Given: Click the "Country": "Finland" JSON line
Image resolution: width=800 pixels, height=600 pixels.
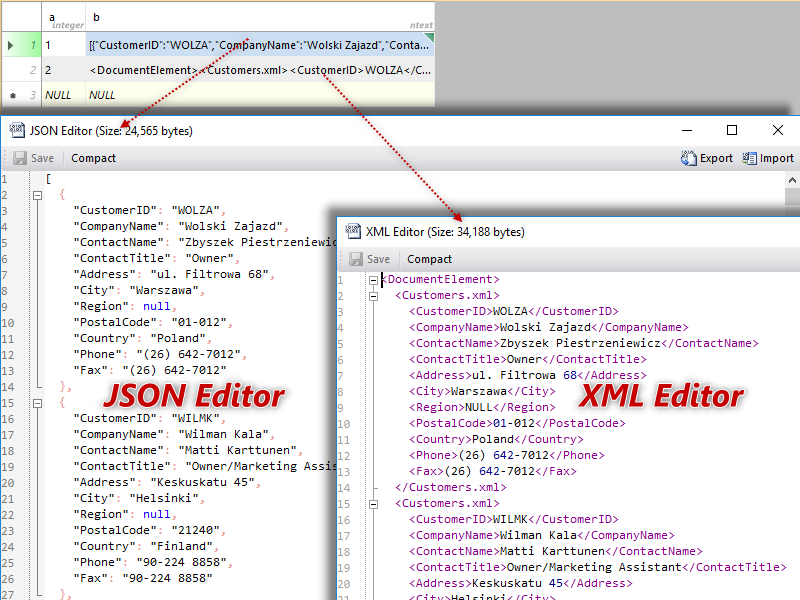Looking at the screenshot, I should 146,546.
